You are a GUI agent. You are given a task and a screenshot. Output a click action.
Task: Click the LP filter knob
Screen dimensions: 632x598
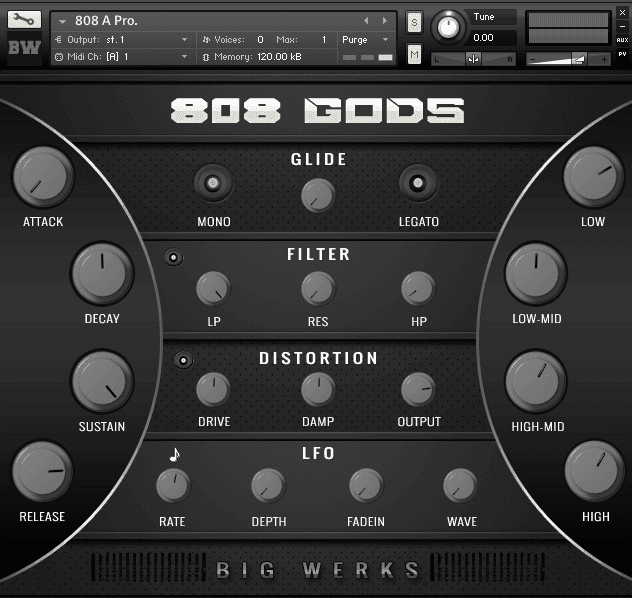pos(213,289)
